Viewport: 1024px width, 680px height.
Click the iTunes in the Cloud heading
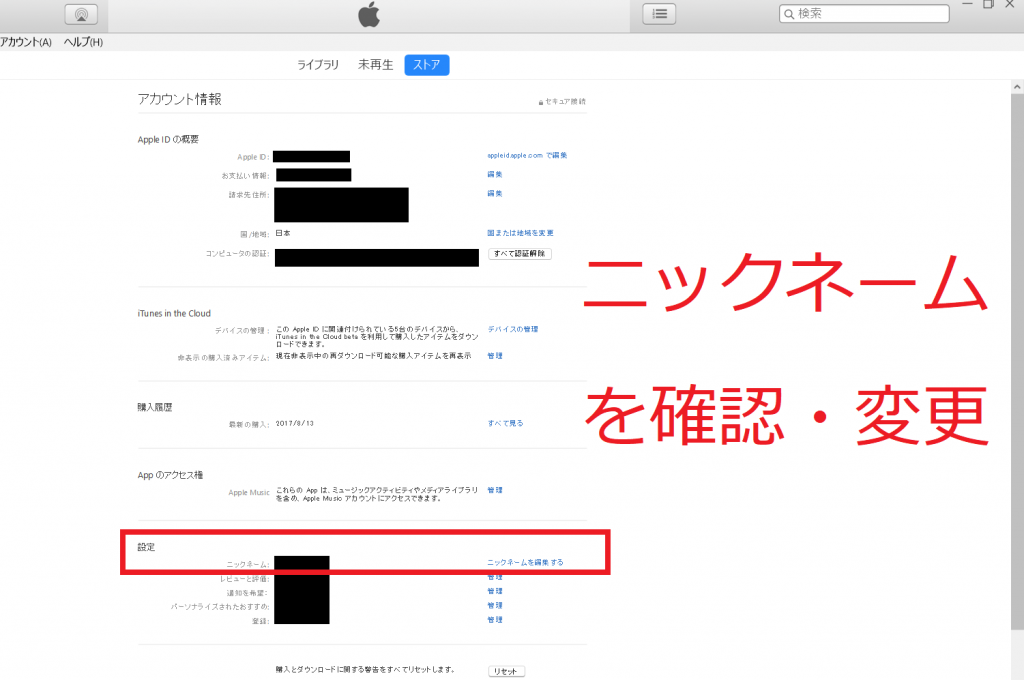point(174,314)
